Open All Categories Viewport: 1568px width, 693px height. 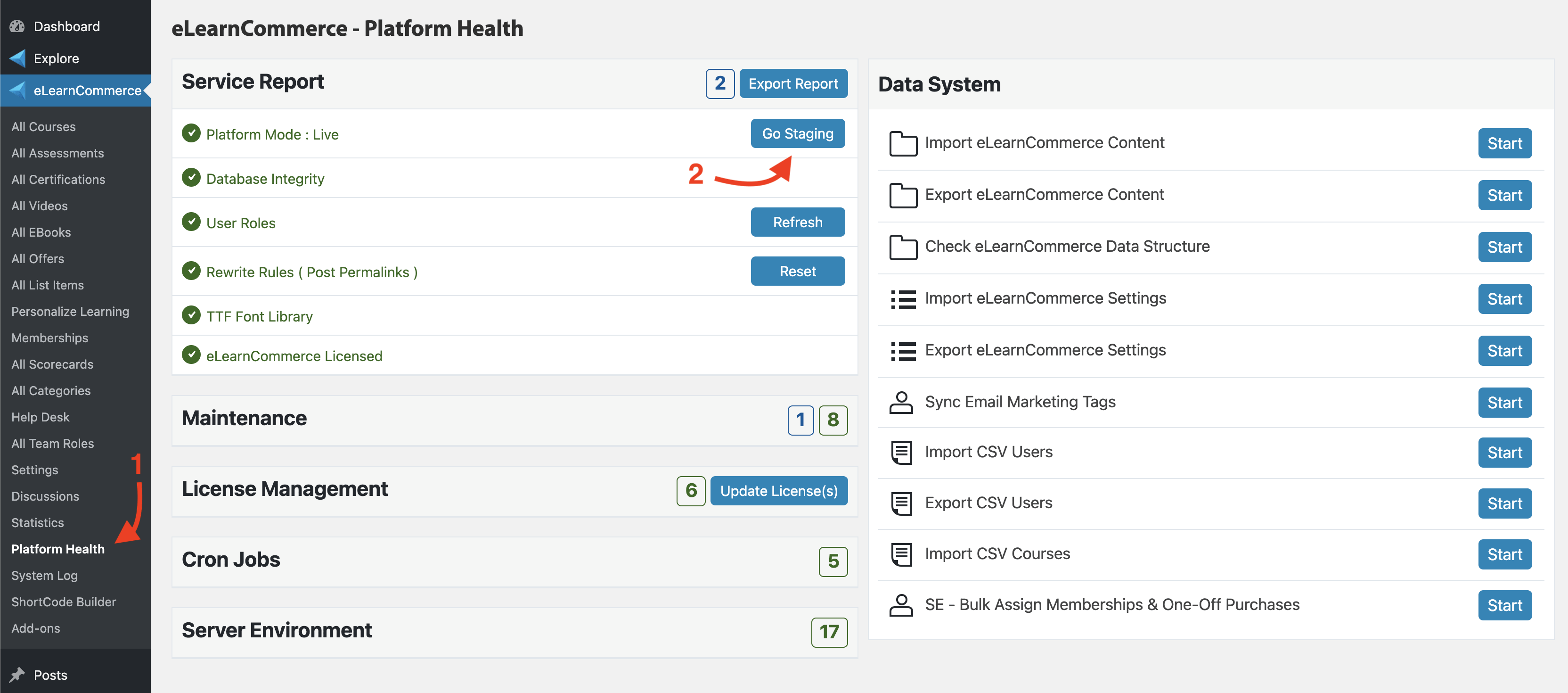(51, 390)
